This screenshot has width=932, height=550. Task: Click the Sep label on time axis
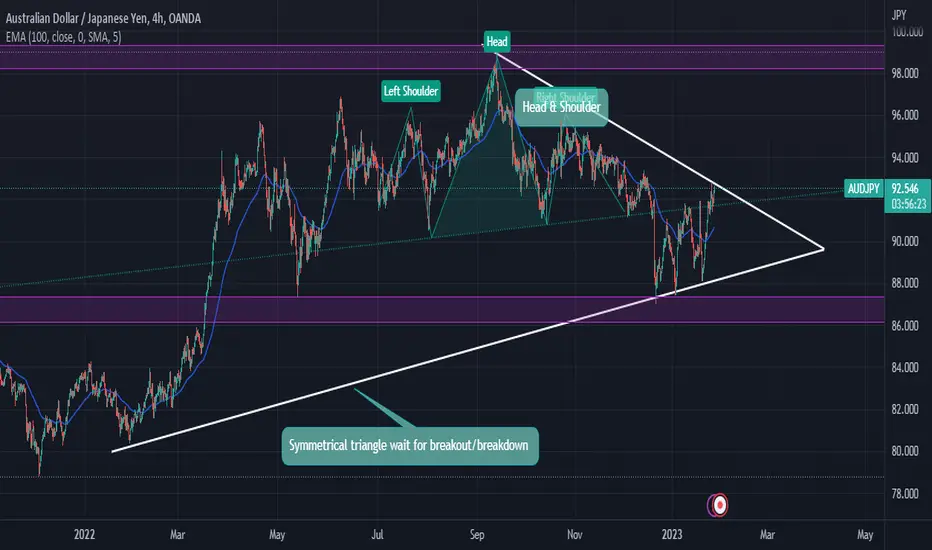pyautogui.click(x=477, y=535)
